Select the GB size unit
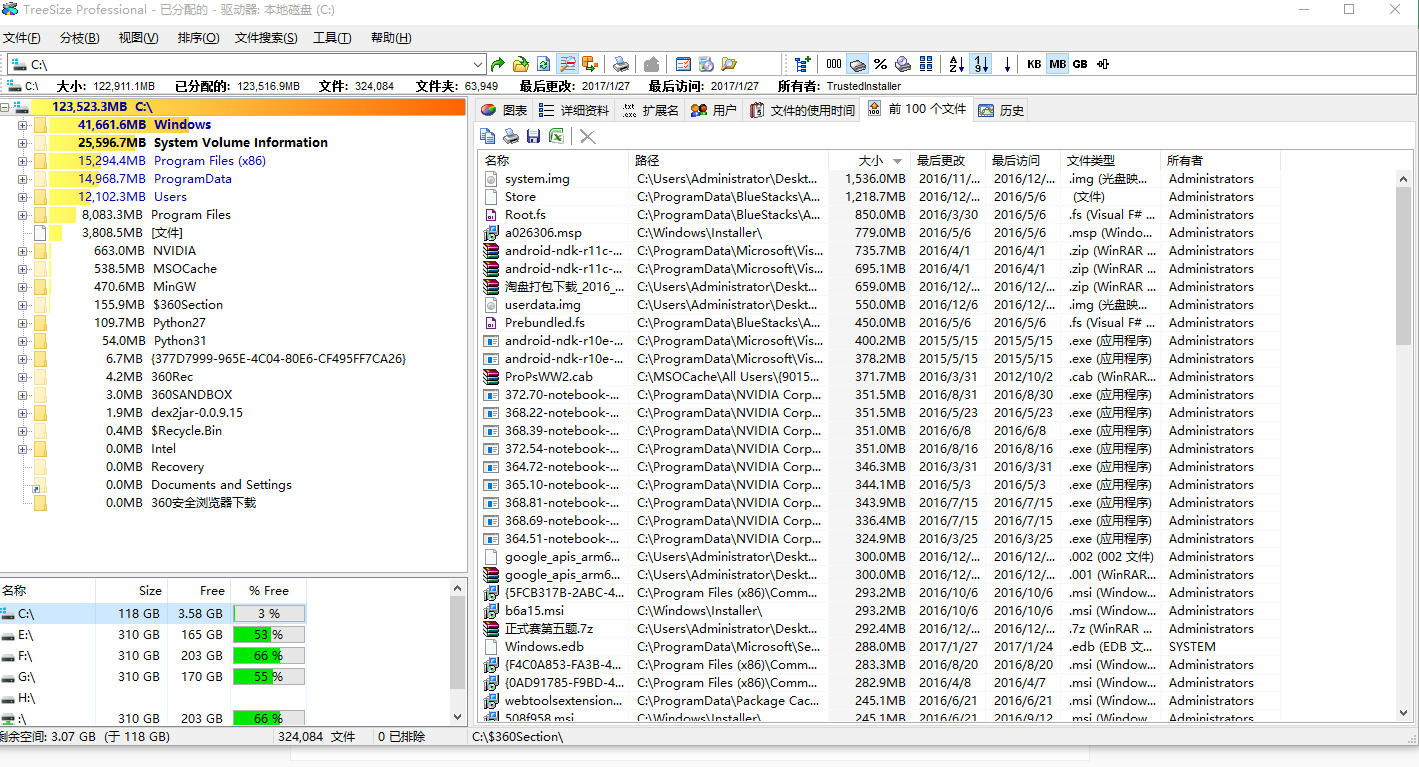1419x767 pixels. (x=1080, y=64)
